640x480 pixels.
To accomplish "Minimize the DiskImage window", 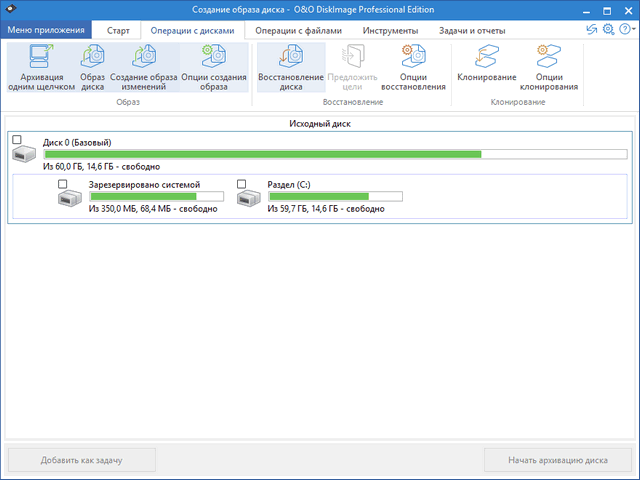I will pos(587,10).
